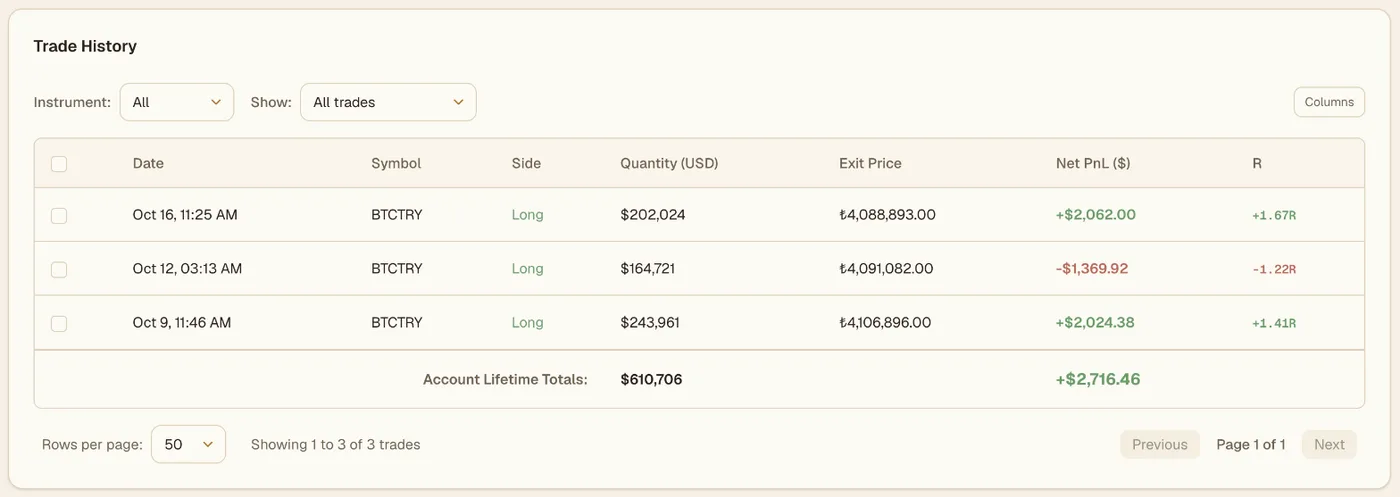Image resolution: width=1400 pixels, height=497 pixels.
Task: Click the Showing 1 to 3 of 3 trades text
Action: (x=336, y=445)
